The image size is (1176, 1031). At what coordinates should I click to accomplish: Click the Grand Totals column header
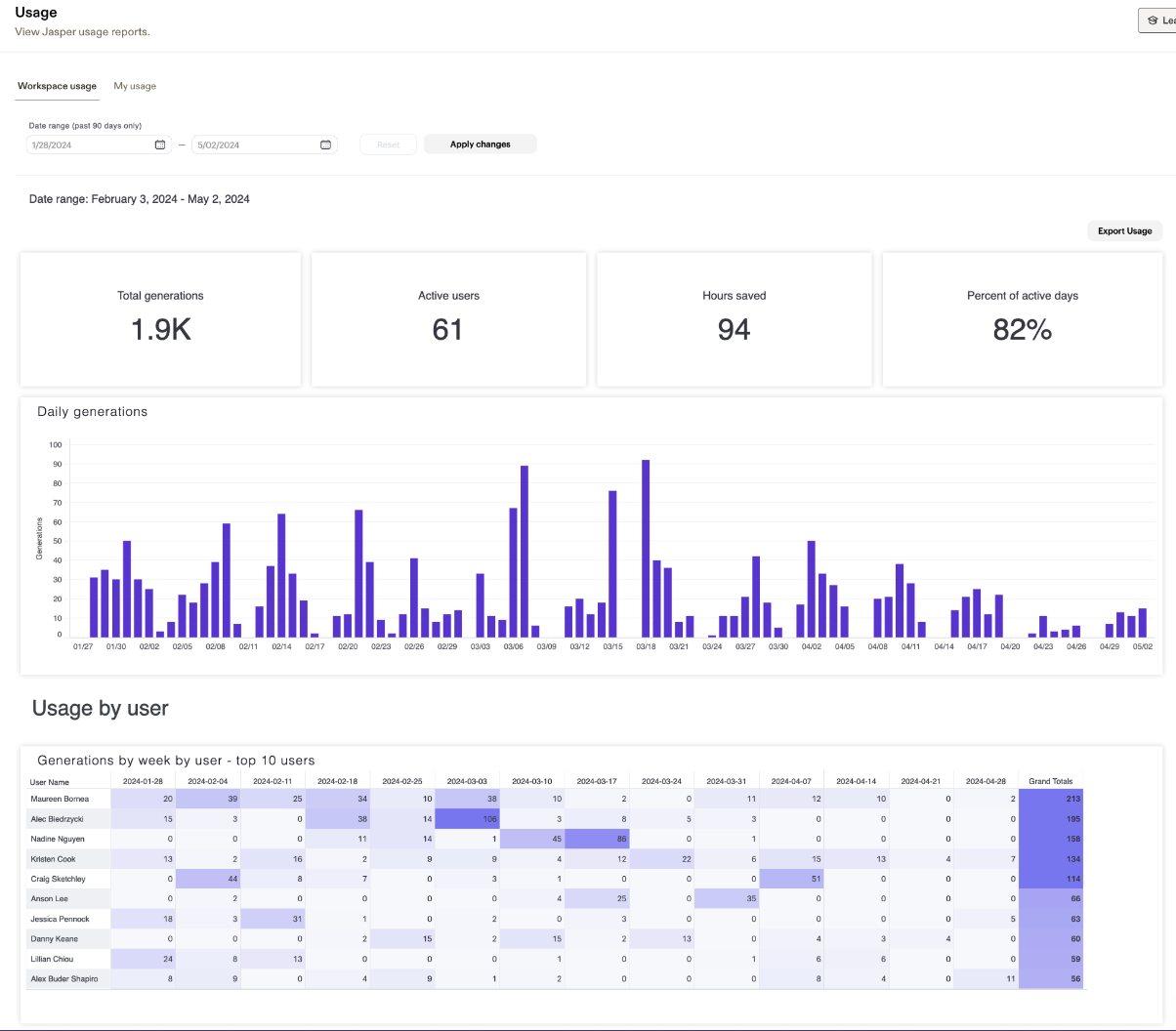[x=1051, y=781]
